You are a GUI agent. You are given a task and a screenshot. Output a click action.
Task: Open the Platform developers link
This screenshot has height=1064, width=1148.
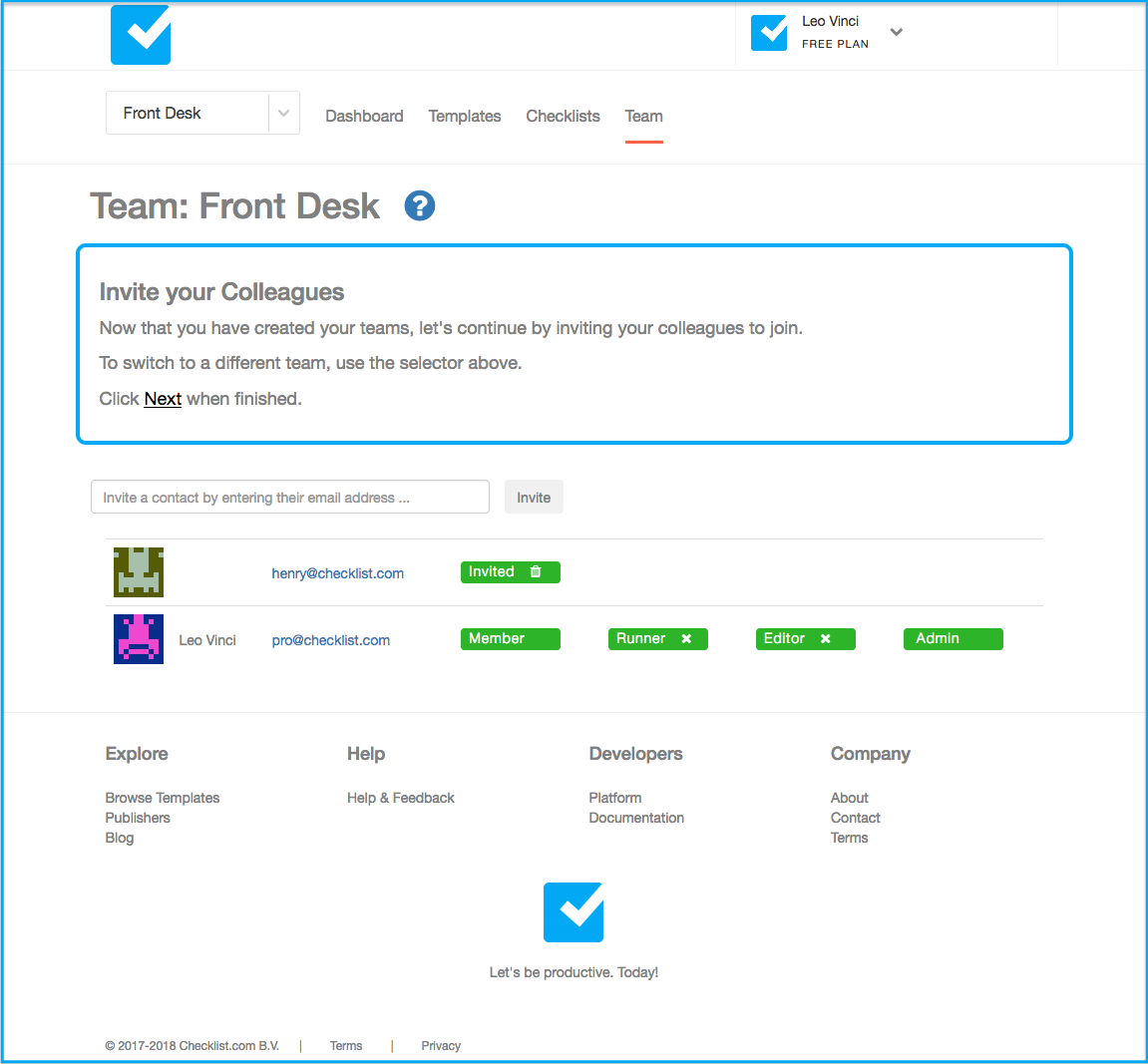[x=615, y=798]
